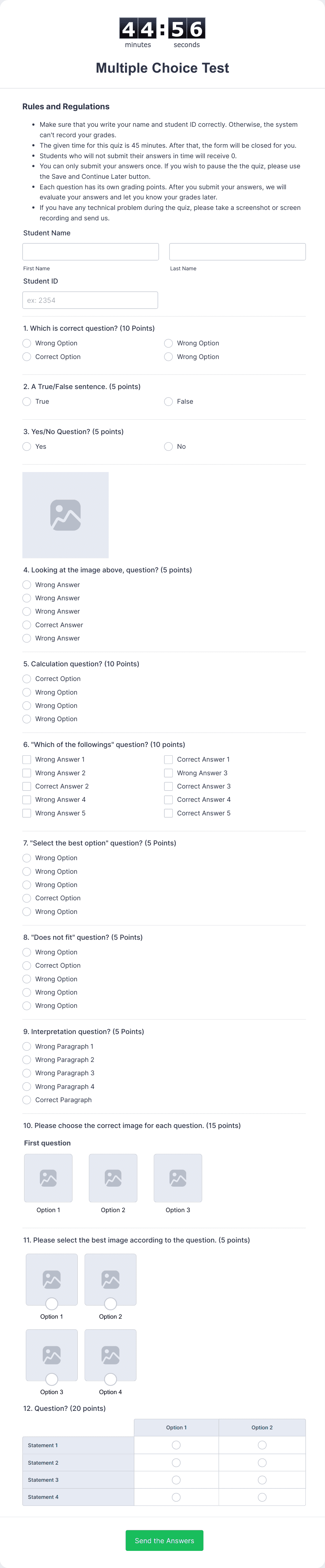The height and width of the screenshot is (1568, 325).
Task: Select the Option 2 image in question 10
Action: click(x=113, y=1177)
